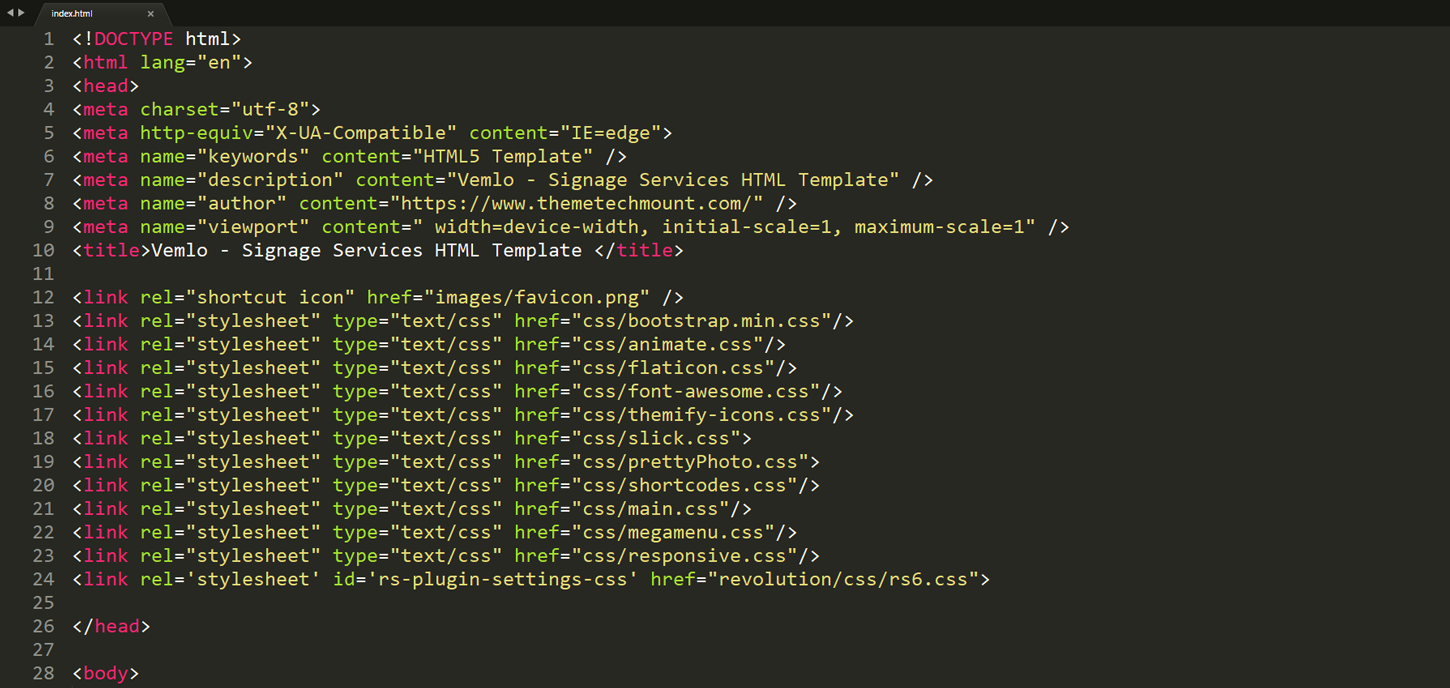This screenshot has width=1450, height=688.
Task: Click line number 28 in gutter
Action: (x=43, y=673)
